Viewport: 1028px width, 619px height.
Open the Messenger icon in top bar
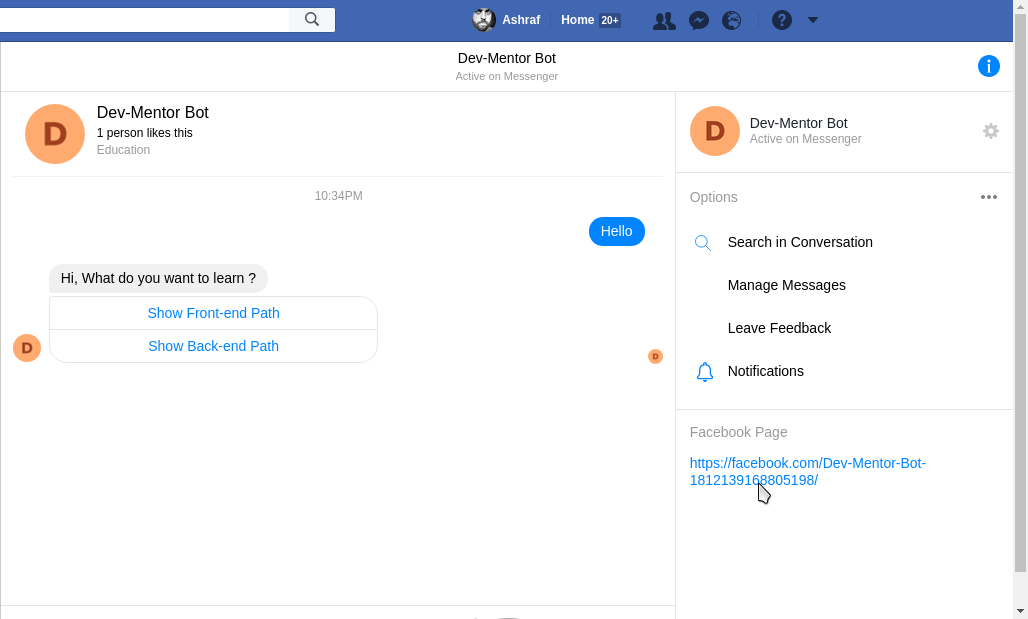point(699,20)
